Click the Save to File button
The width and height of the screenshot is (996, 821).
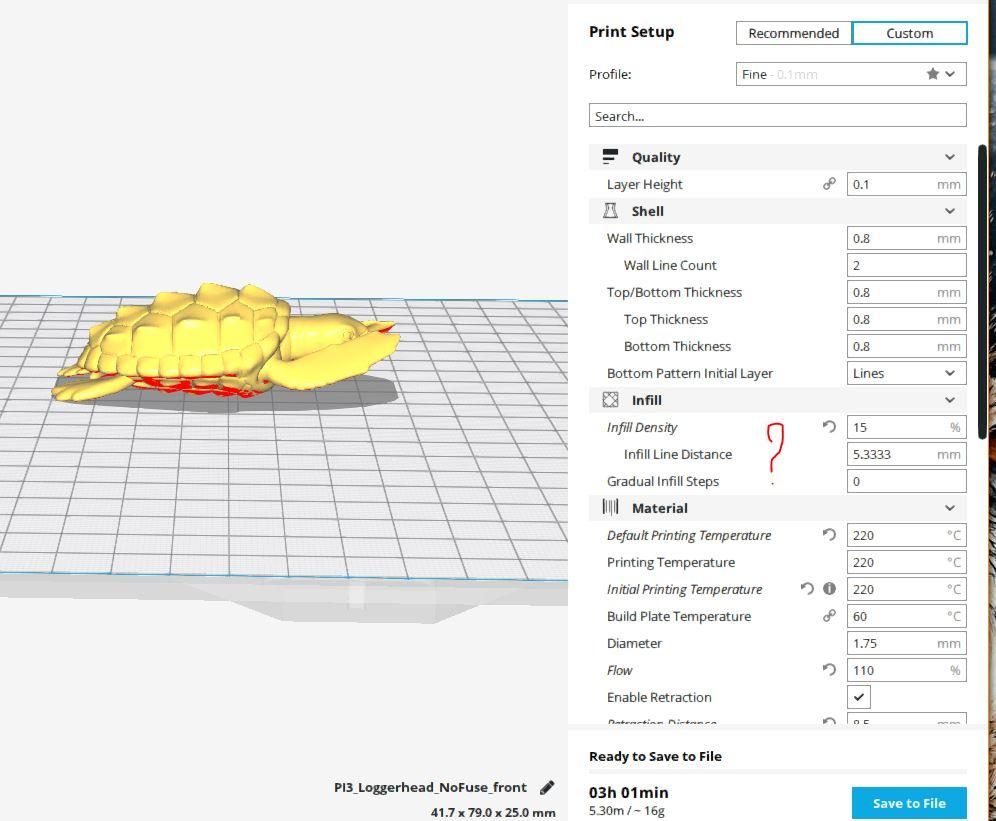[x=909, y=803]
